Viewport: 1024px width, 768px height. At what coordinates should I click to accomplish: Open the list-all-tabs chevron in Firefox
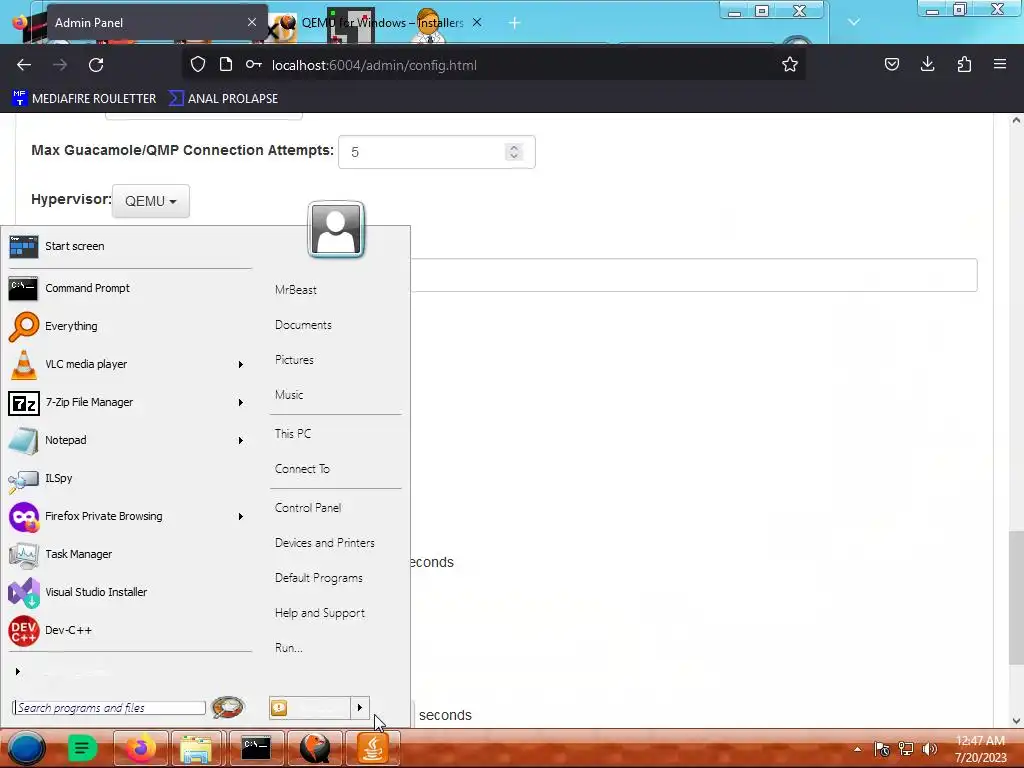(854, 22)
